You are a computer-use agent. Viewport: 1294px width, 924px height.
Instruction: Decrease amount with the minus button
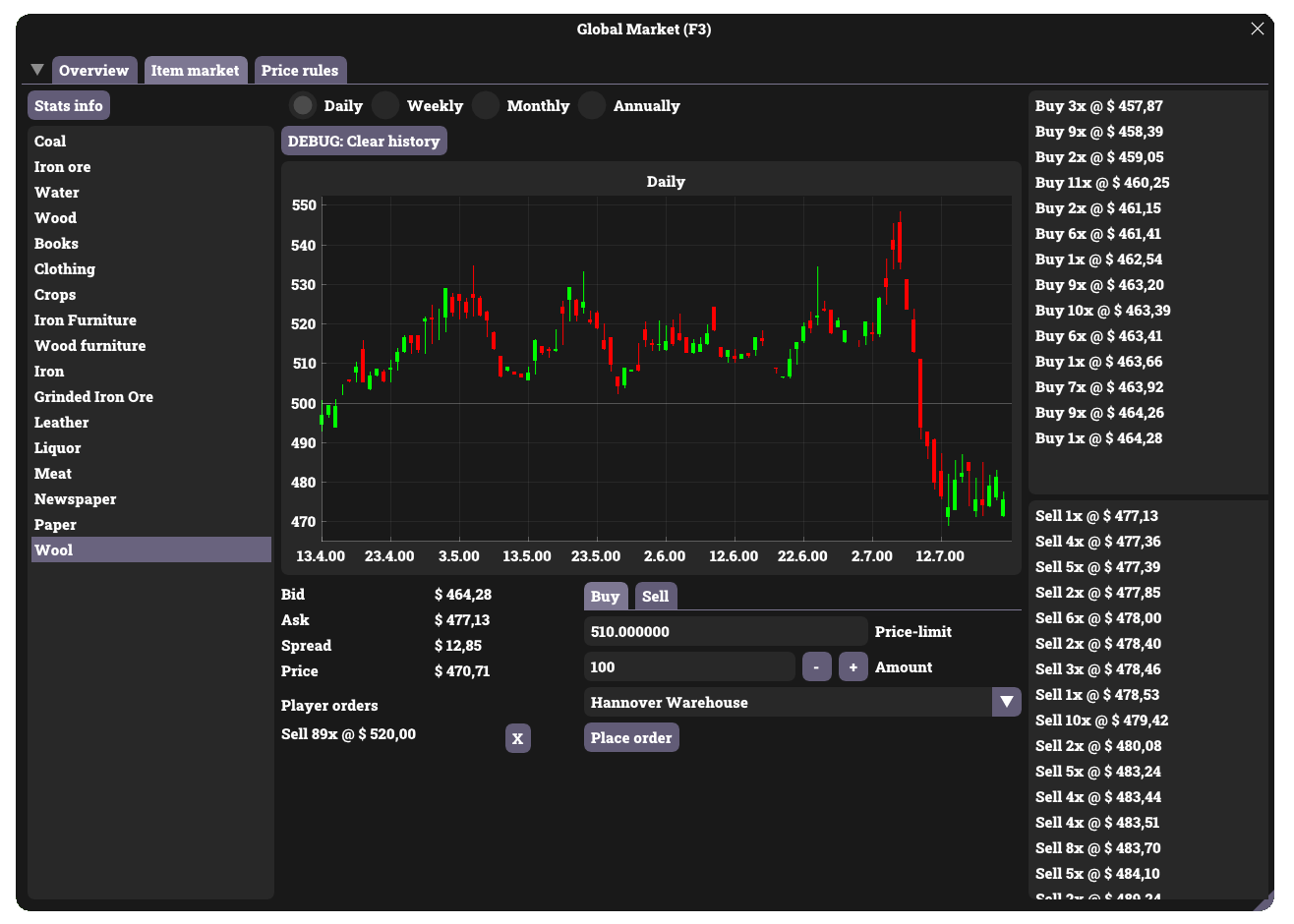pos(817,666)
